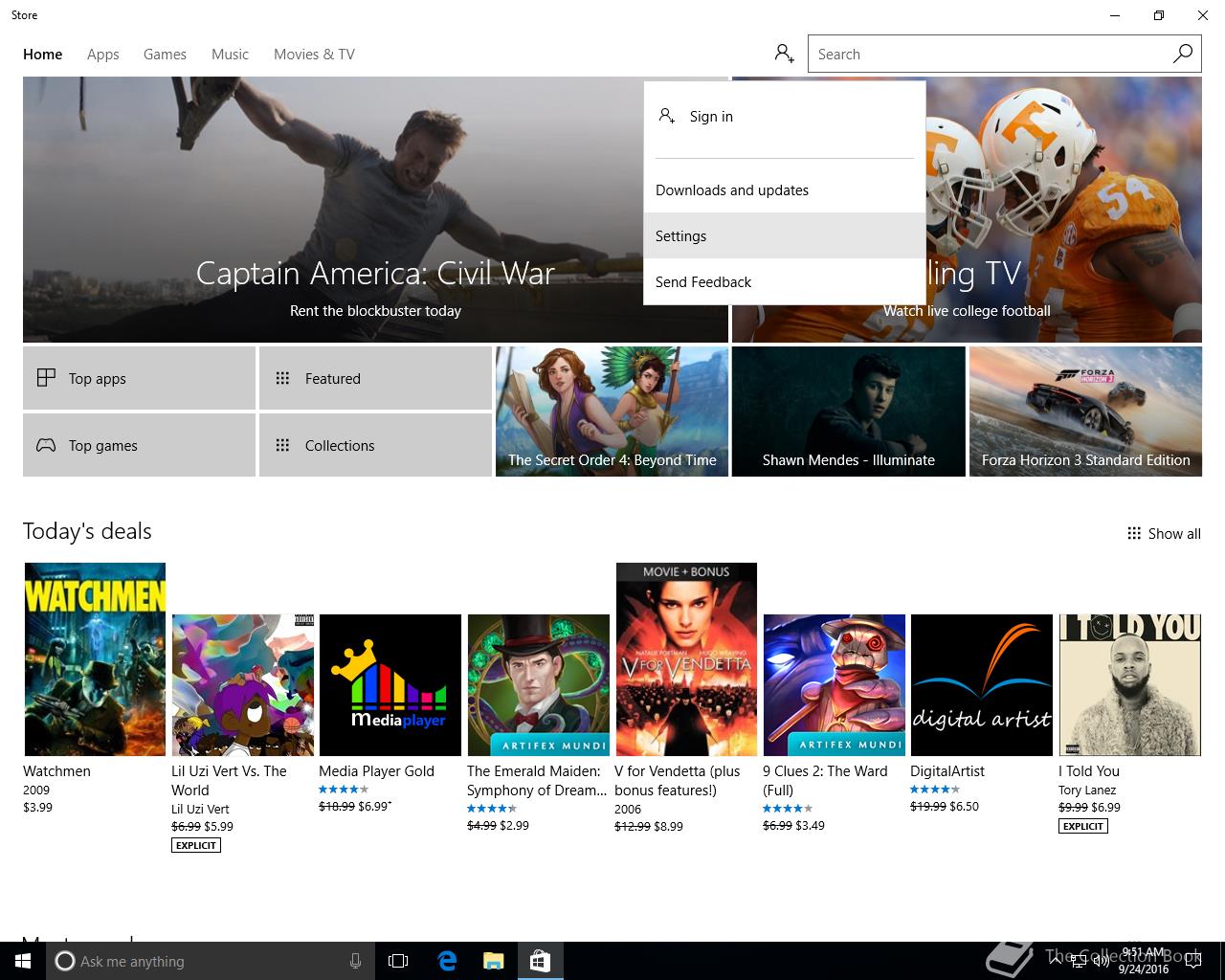Switch to the Home tab
Viewport: 1225px width, 980px height.
pos(42,55)
